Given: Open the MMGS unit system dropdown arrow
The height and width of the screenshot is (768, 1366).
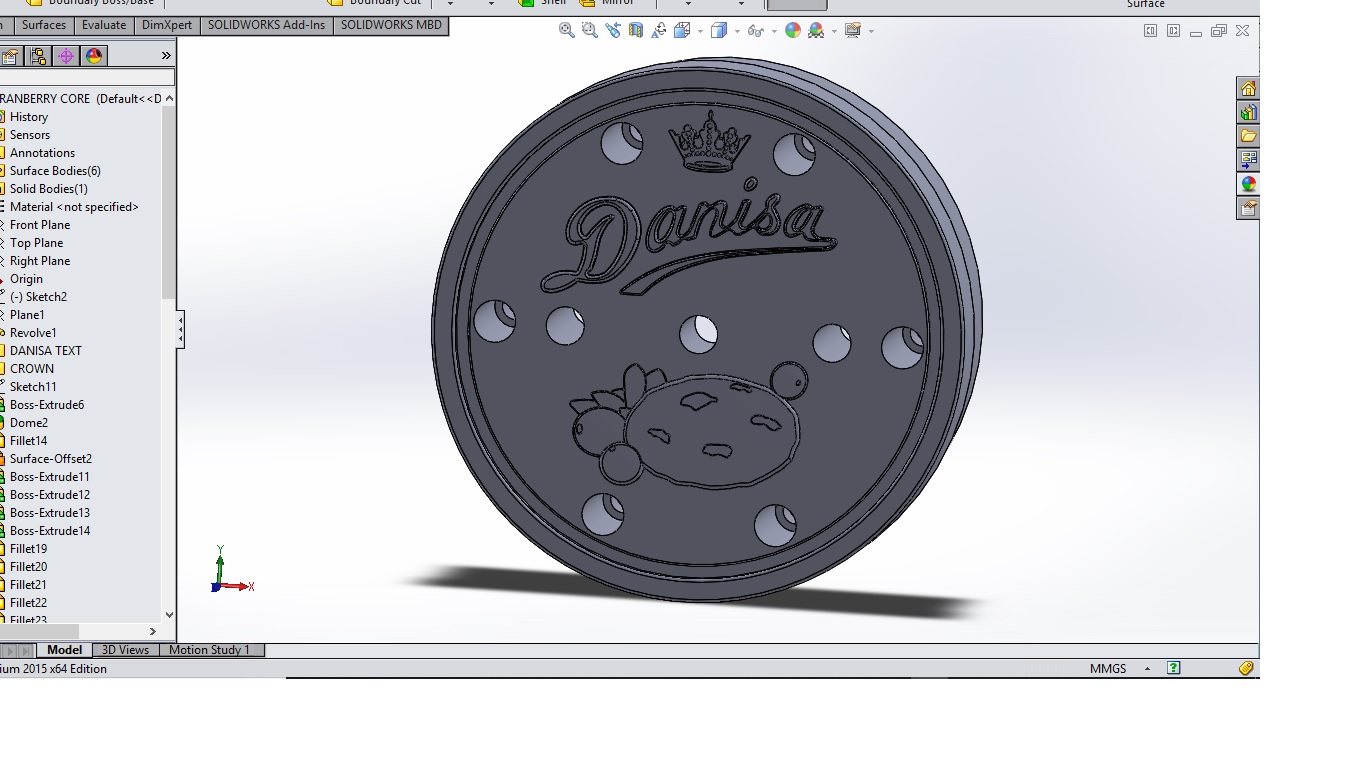Looking at the screenshot, I should click(1147, 669).
